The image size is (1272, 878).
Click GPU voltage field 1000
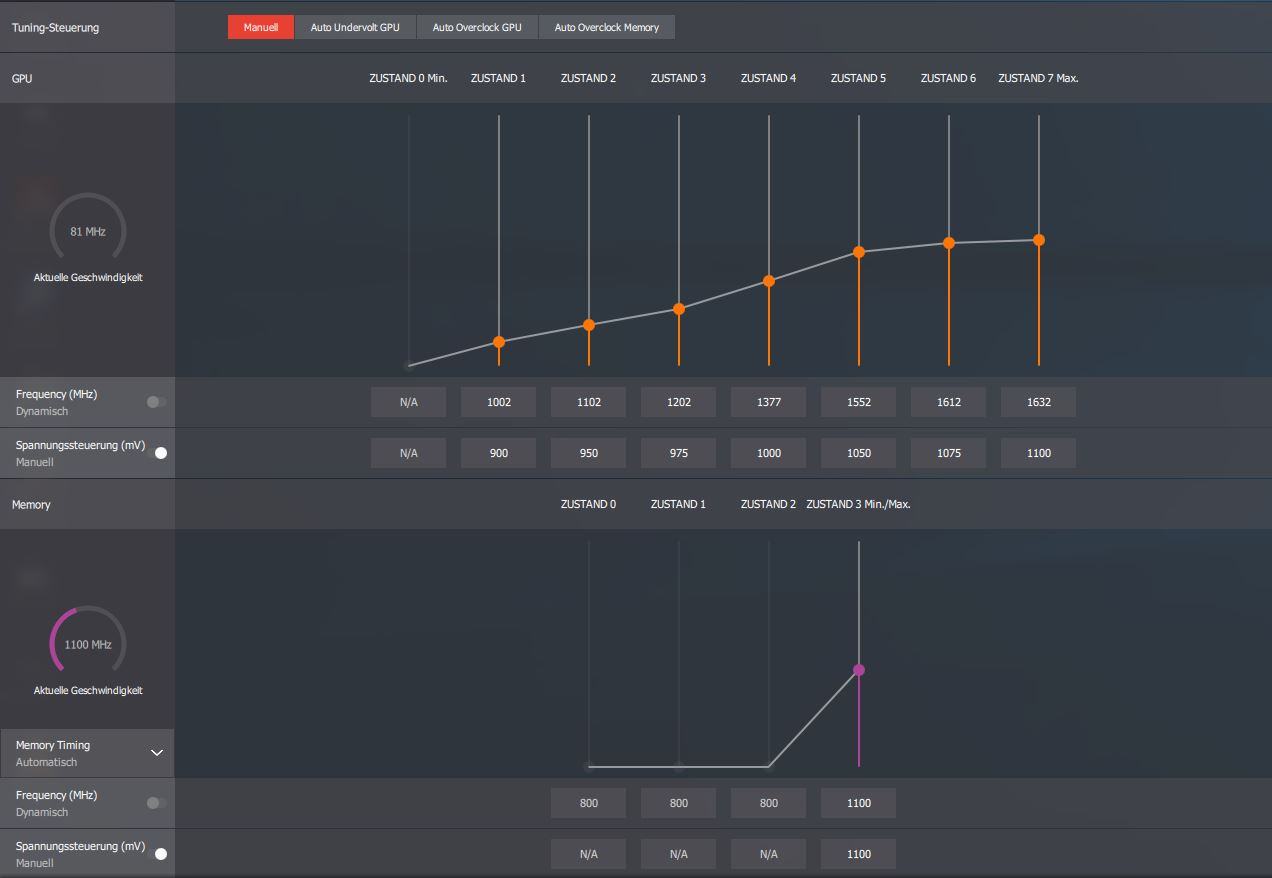point(769,453)
